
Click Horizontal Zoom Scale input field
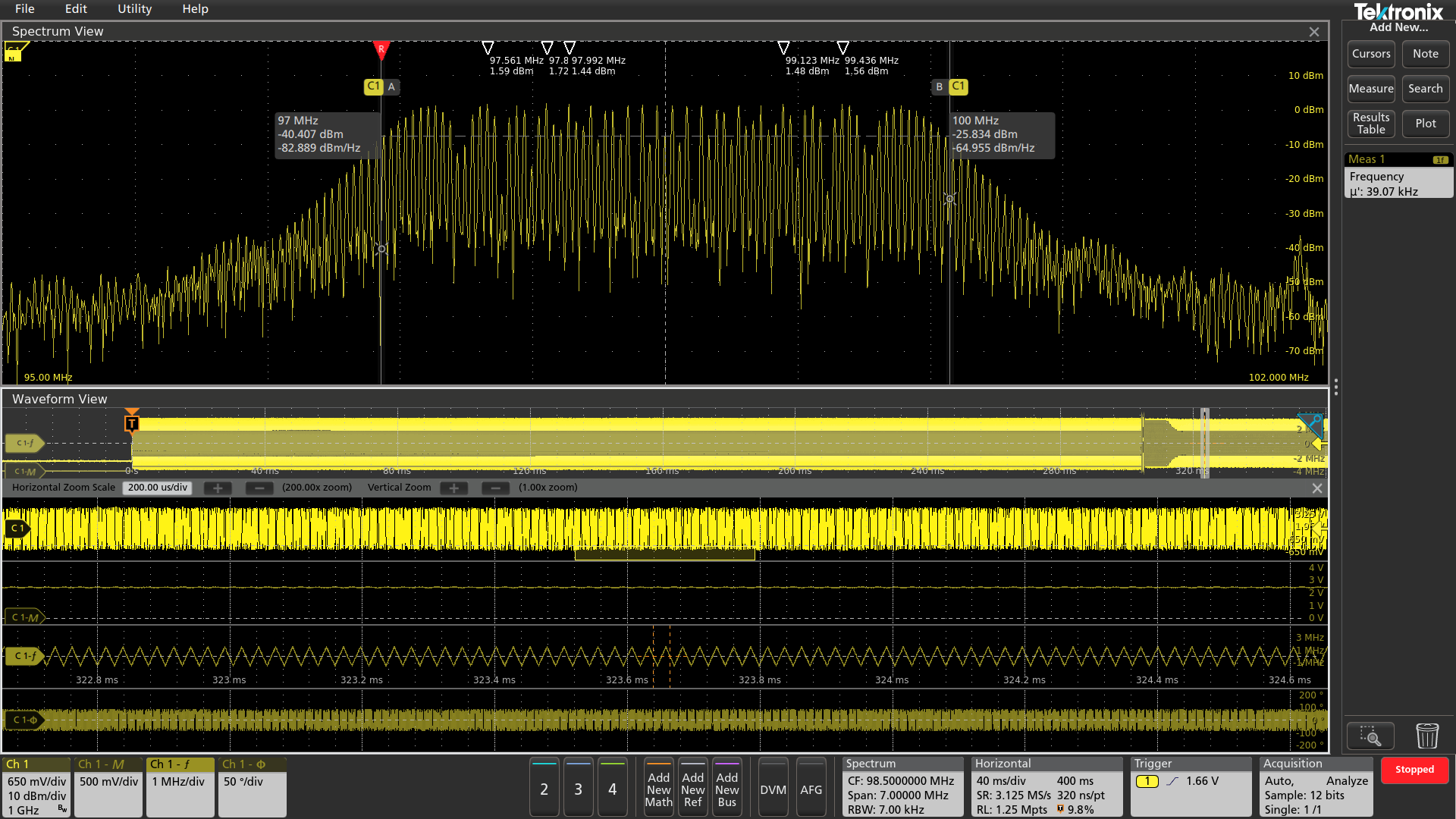click(158, 488)
